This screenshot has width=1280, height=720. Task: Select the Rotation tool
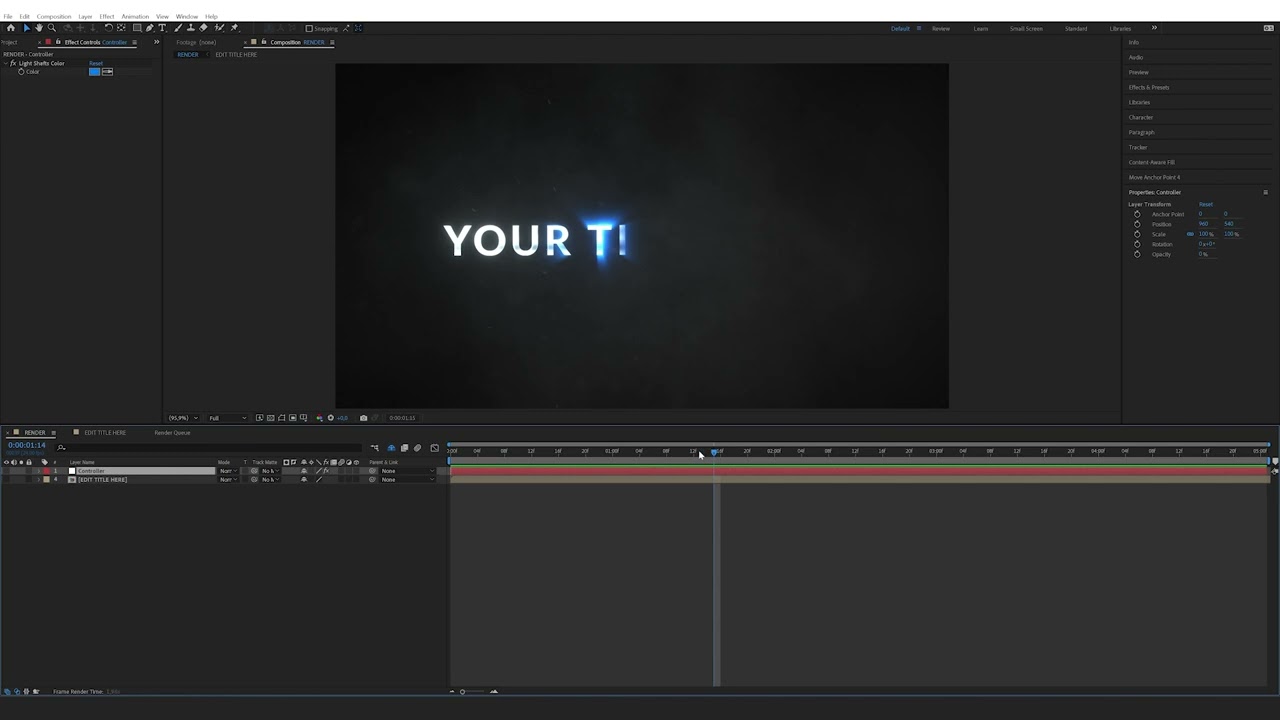pyautogui.click(x=108, y=28)
